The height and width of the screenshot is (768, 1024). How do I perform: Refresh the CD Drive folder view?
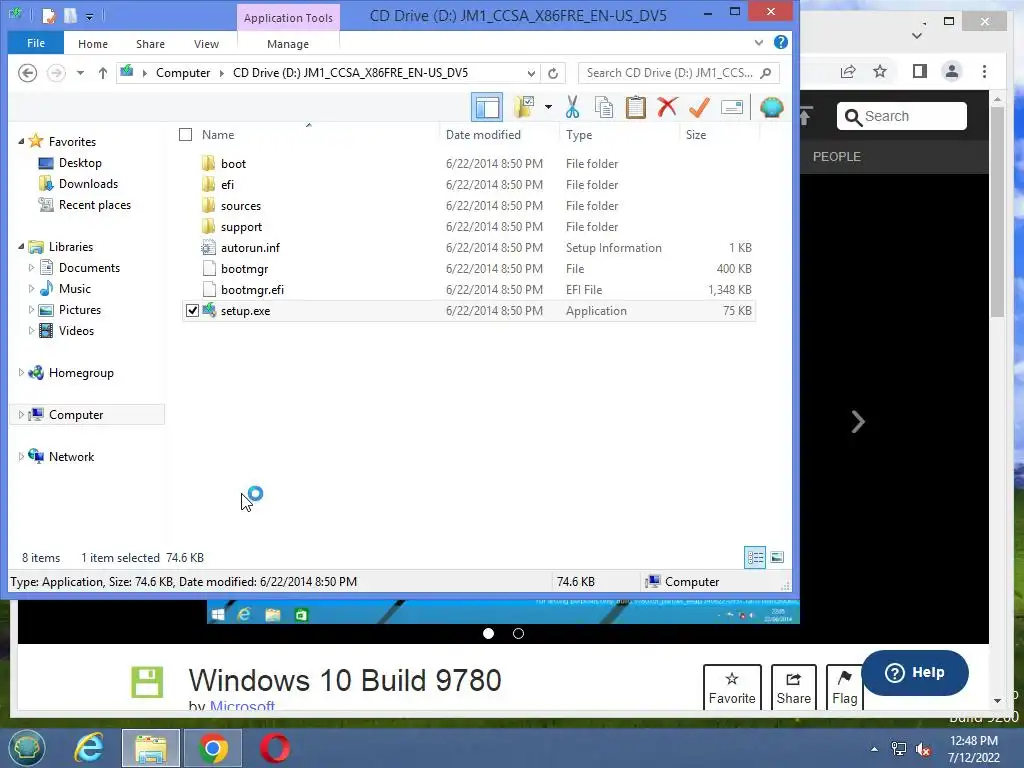[x=552, y=73]
